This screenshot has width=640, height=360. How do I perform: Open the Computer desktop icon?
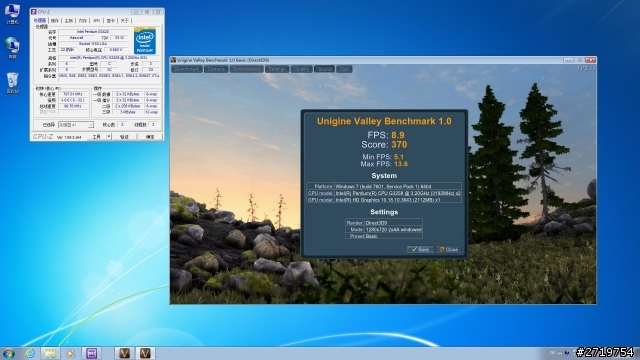pyautogui.click(x=12, y=13)
